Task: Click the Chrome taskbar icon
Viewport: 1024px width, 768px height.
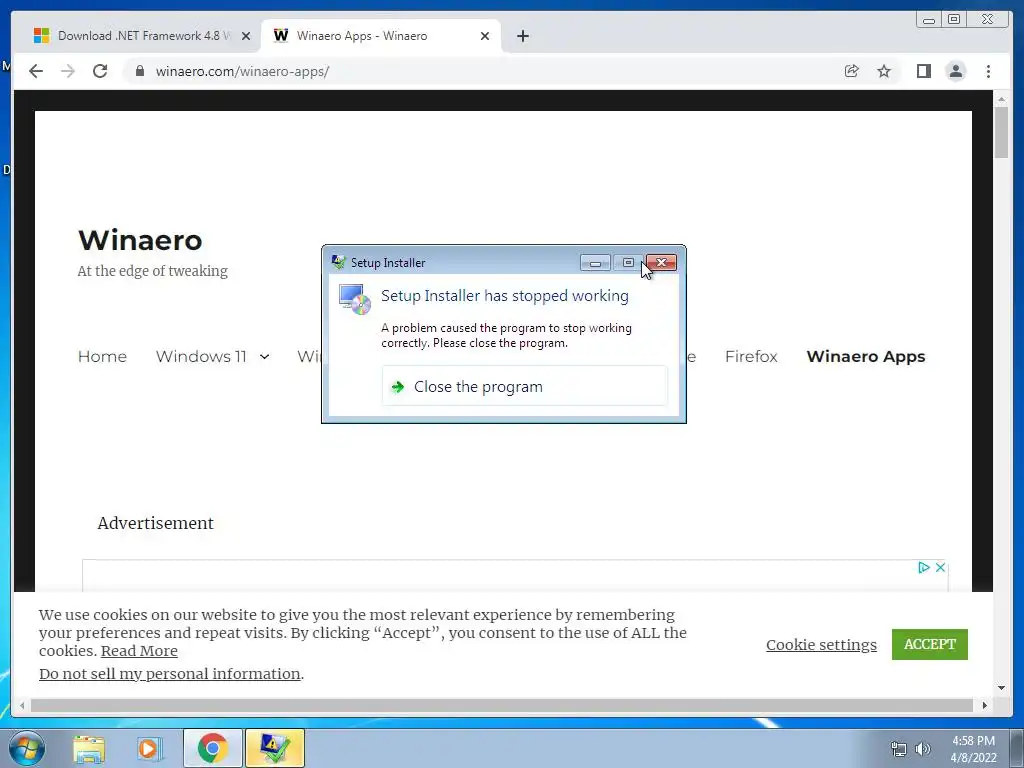Action: pos(213,748)
